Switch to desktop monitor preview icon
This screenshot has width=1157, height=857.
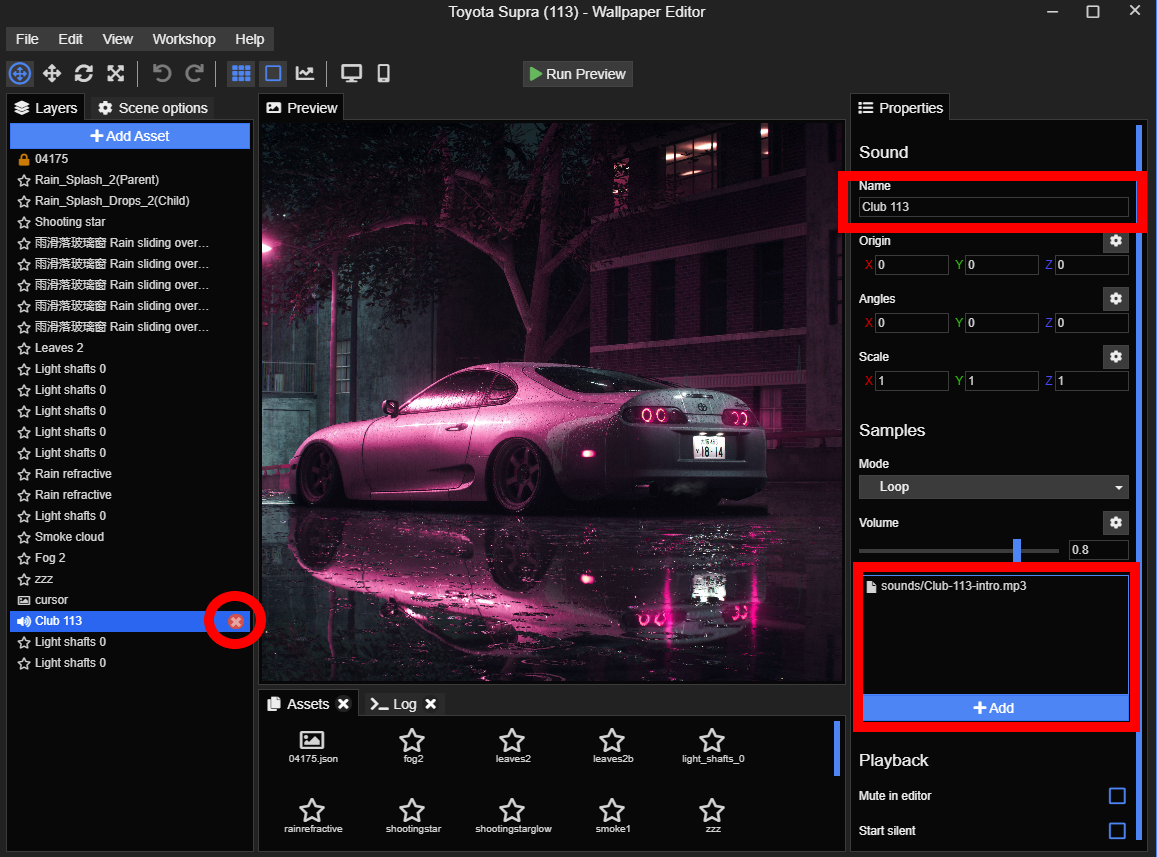(x=351, y=73)
